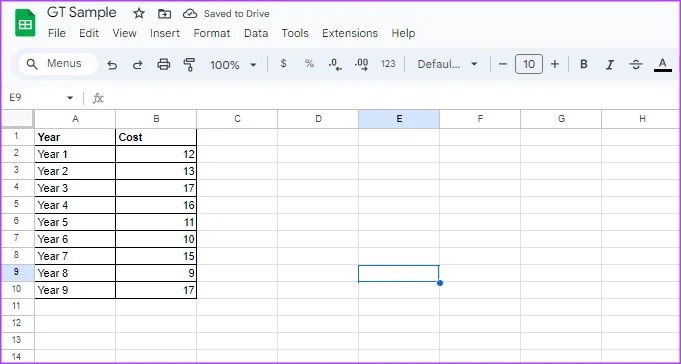Click the Select all corner button

point(18,119)
